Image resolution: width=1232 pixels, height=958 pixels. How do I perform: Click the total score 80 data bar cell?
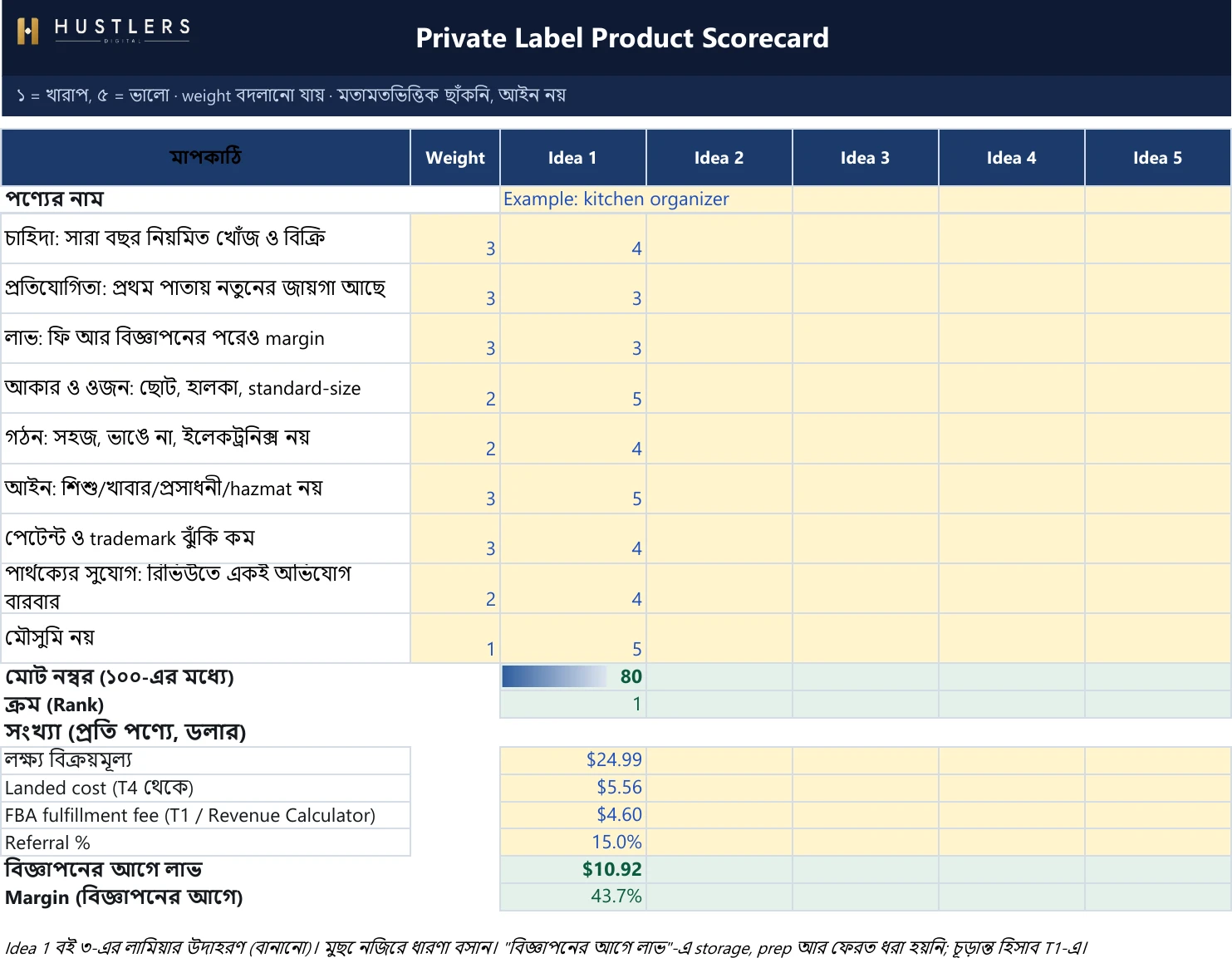(x=573, y=676)
